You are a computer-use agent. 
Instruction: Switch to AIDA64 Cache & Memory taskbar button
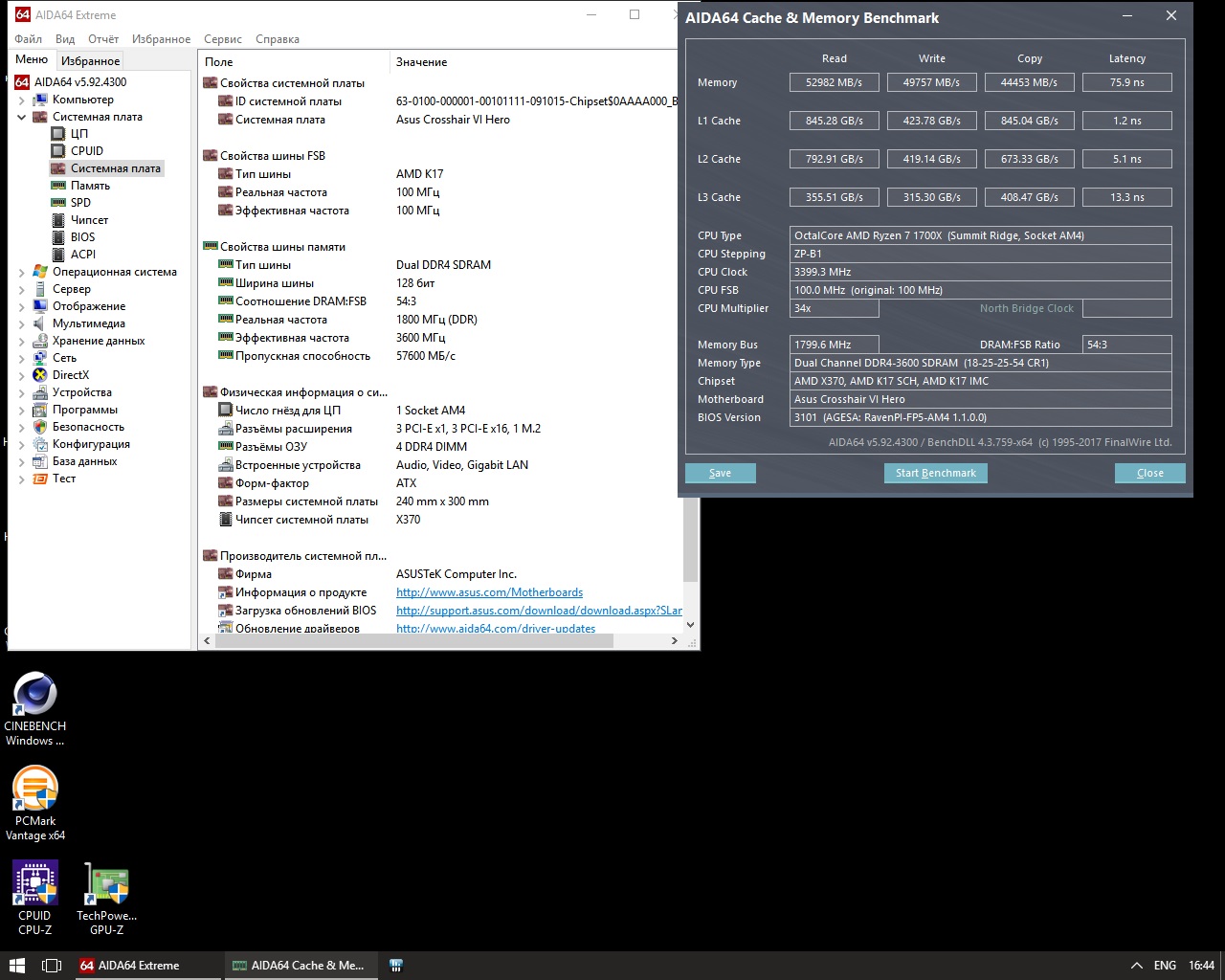[x=301, y=966]
